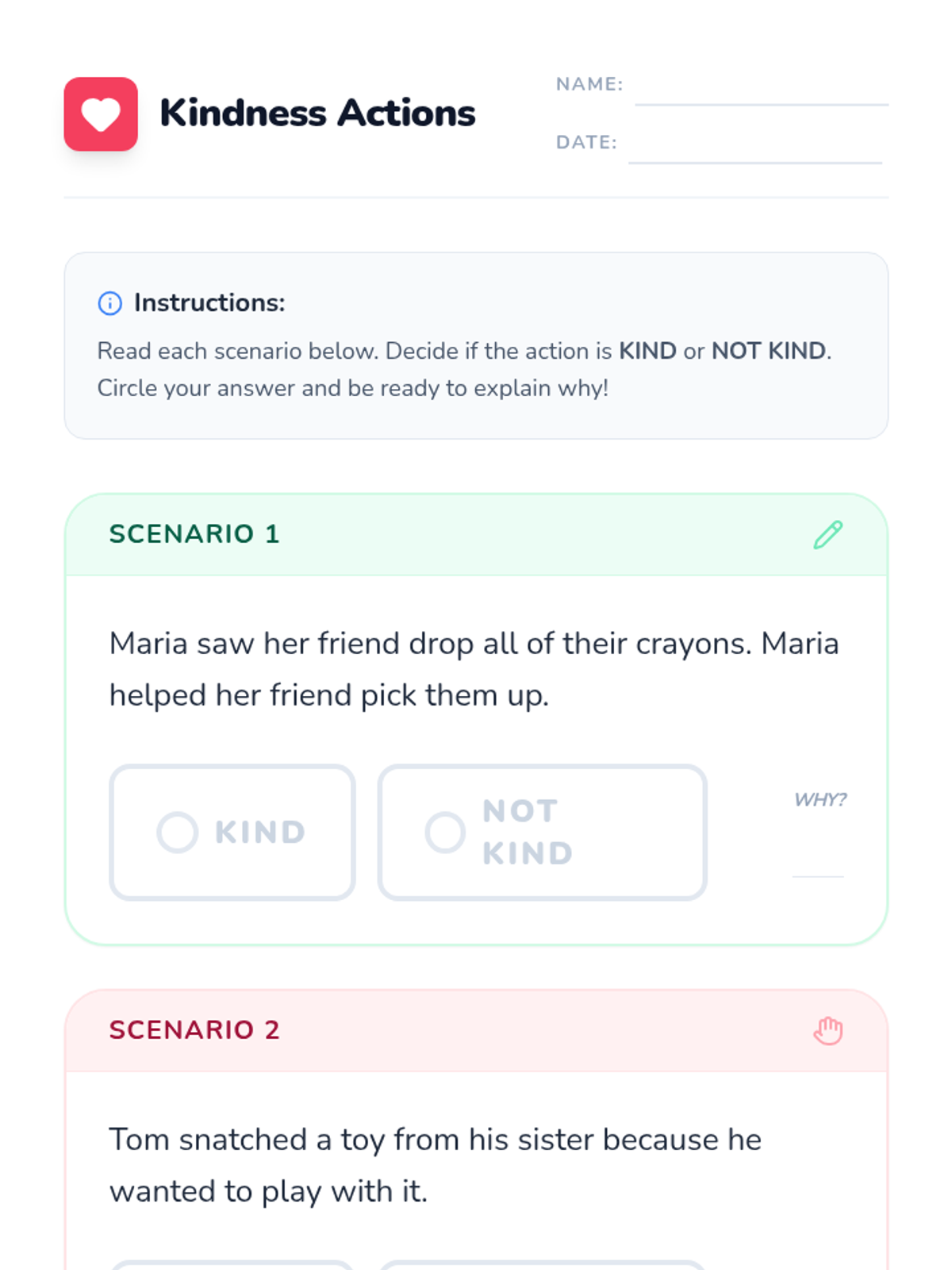This screenshot has width=952, height=1270.
Task: Select the KIND option for Scenario 1
Action: tap(232, 832)
